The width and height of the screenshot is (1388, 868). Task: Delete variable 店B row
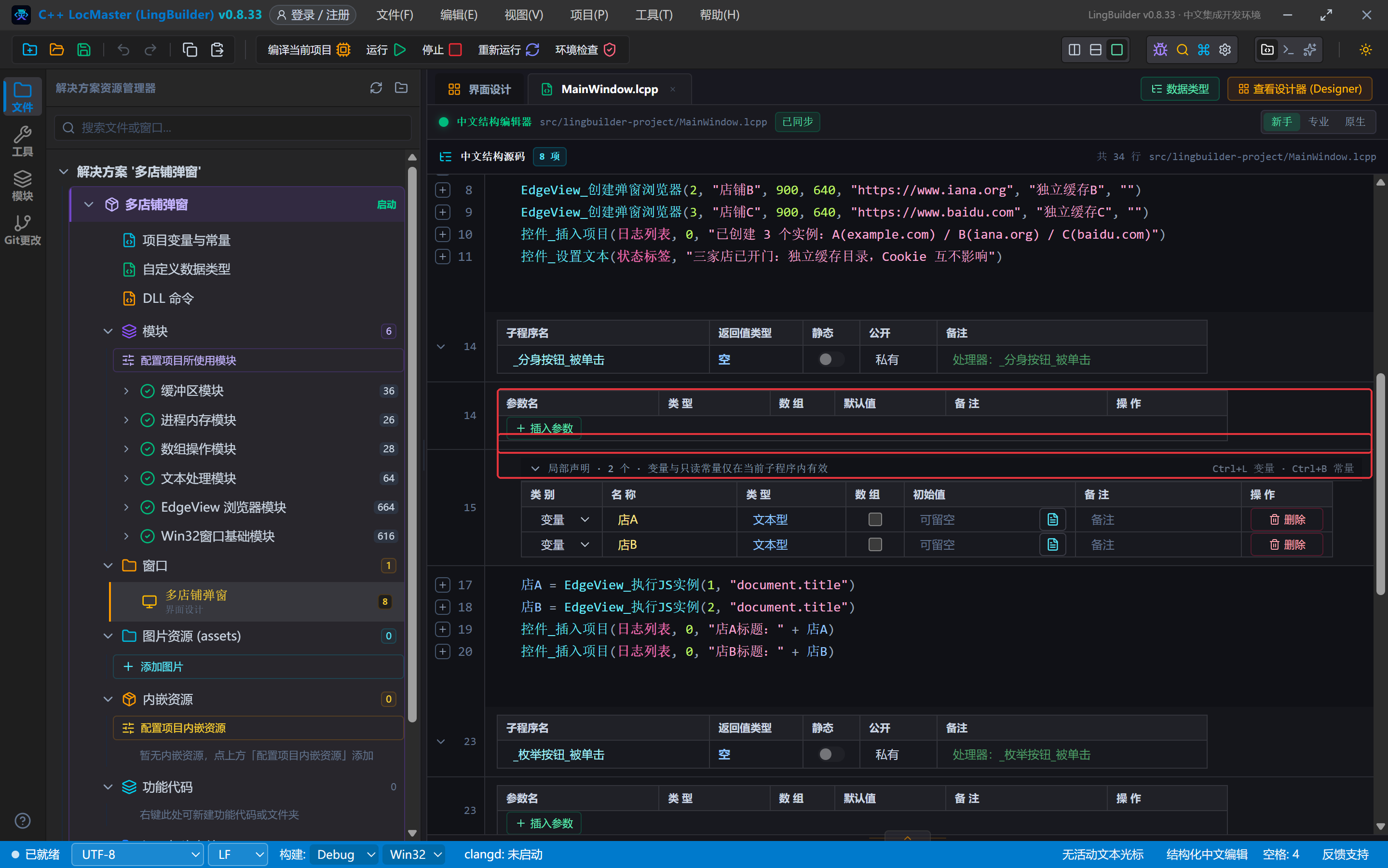[1286, 544]
